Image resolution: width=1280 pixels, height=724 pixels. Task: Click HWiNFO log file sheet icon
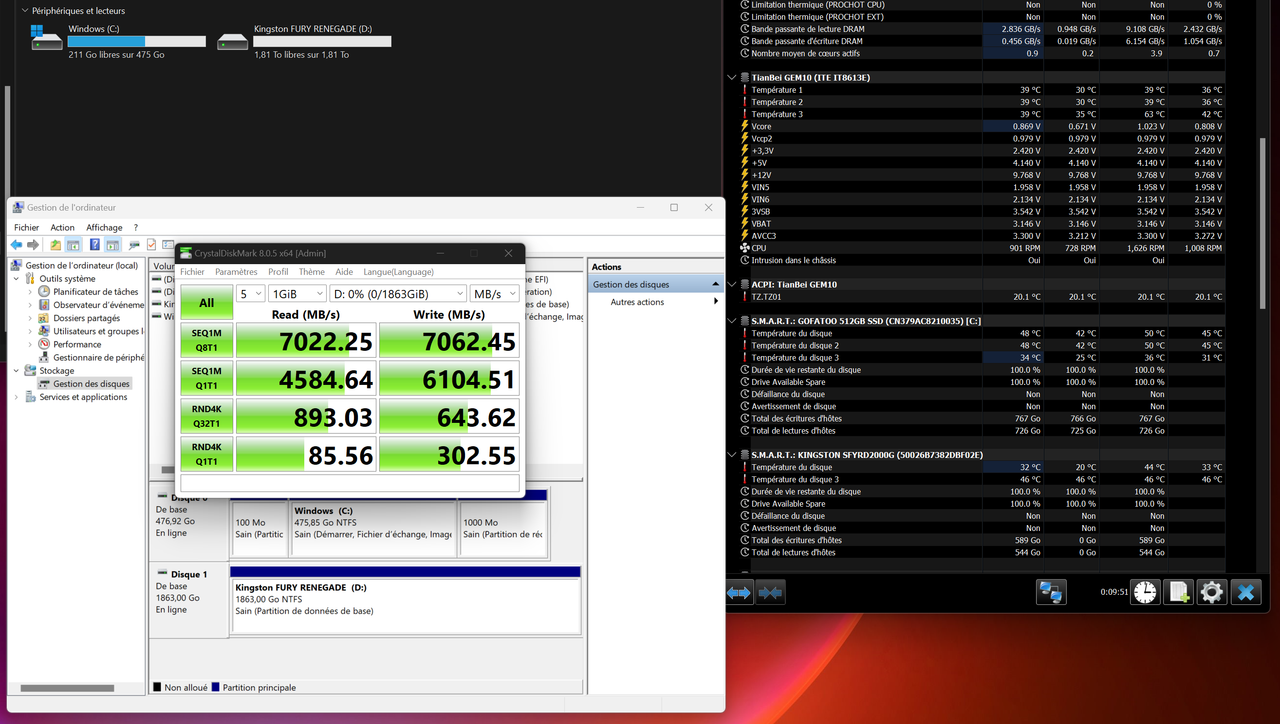(1179, 592)
